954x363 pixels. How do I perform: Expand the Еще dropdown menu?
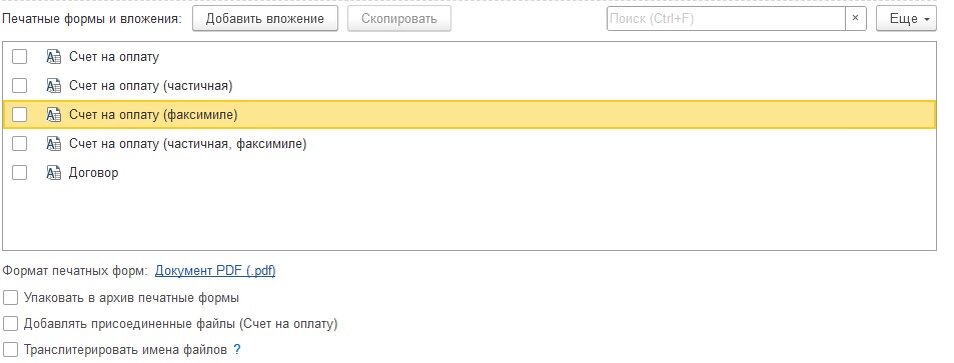pos(905,19)
